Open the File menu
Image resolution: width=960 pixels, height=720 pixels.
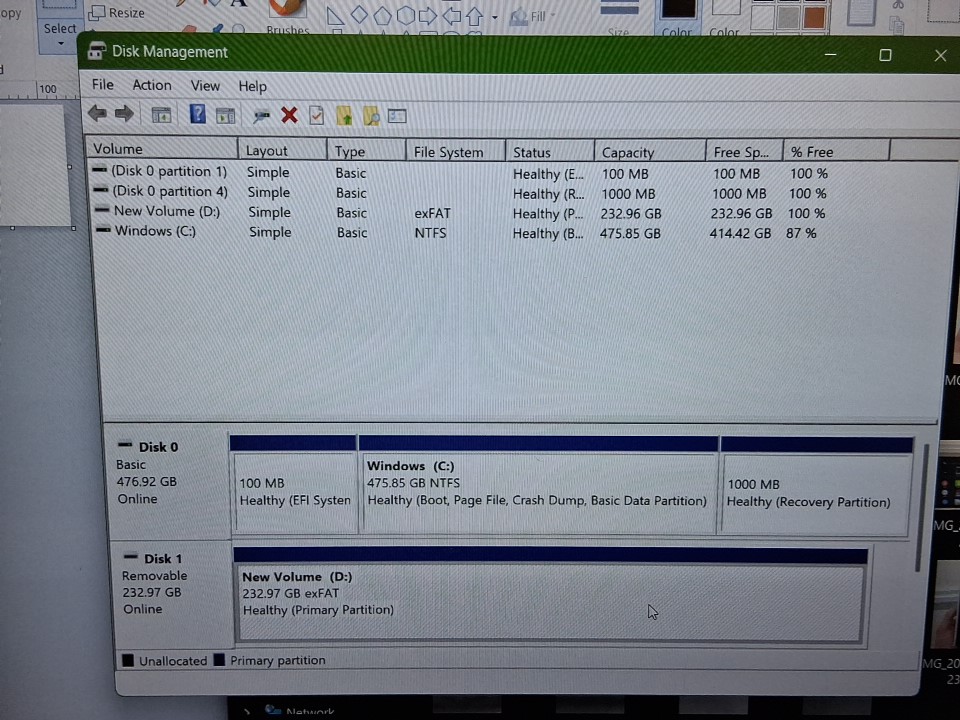102,84
